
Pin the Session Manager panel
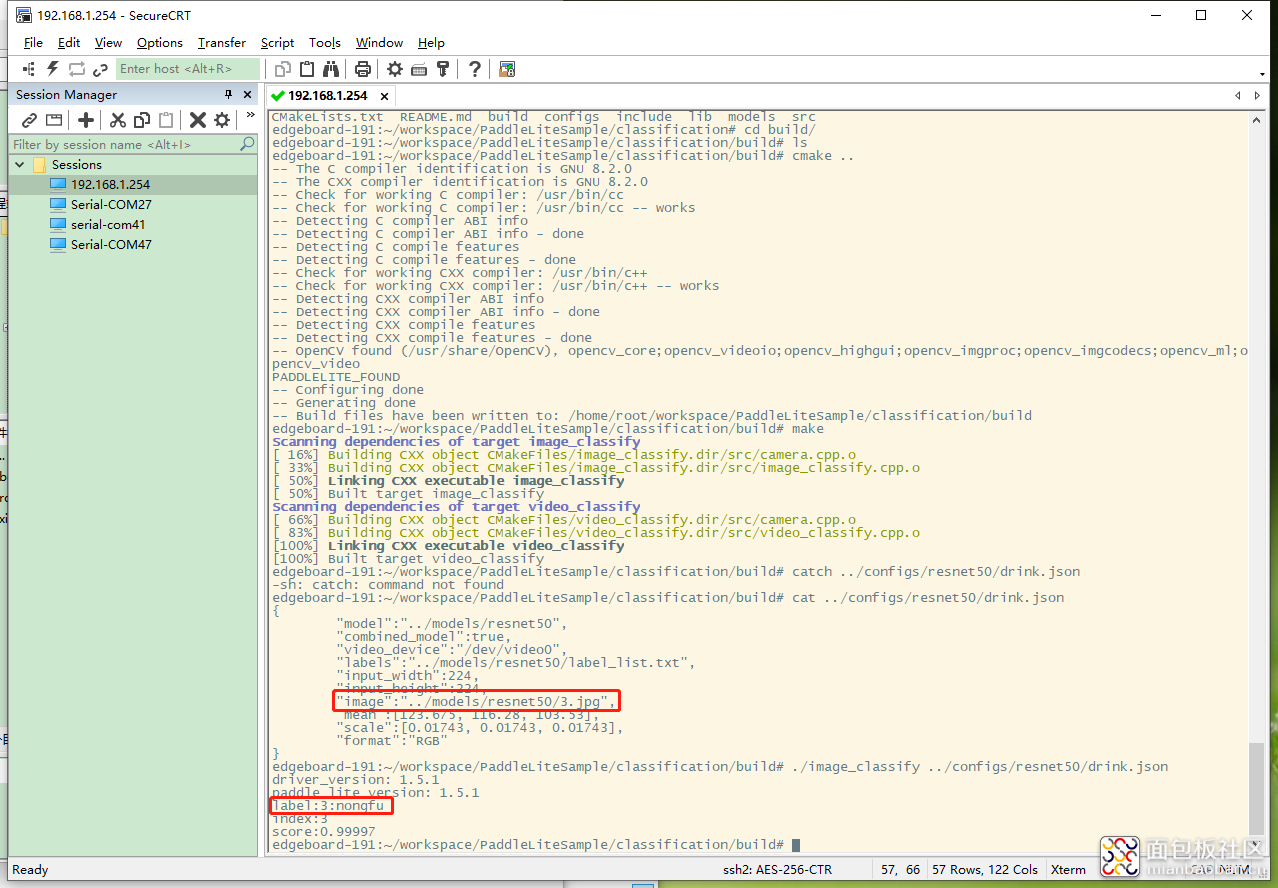228,94
